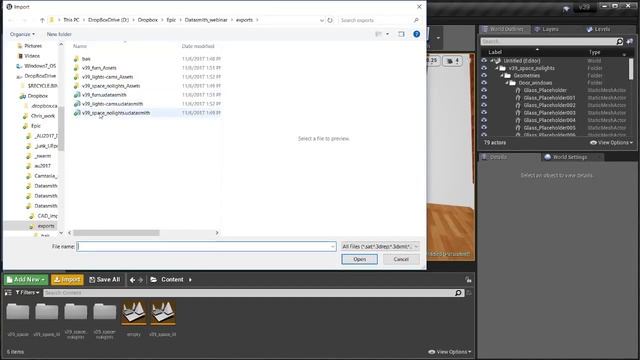Select the v39_space_nolights.udatasmith file
This screenshot has width=640, height=360.
pos(116,113)
